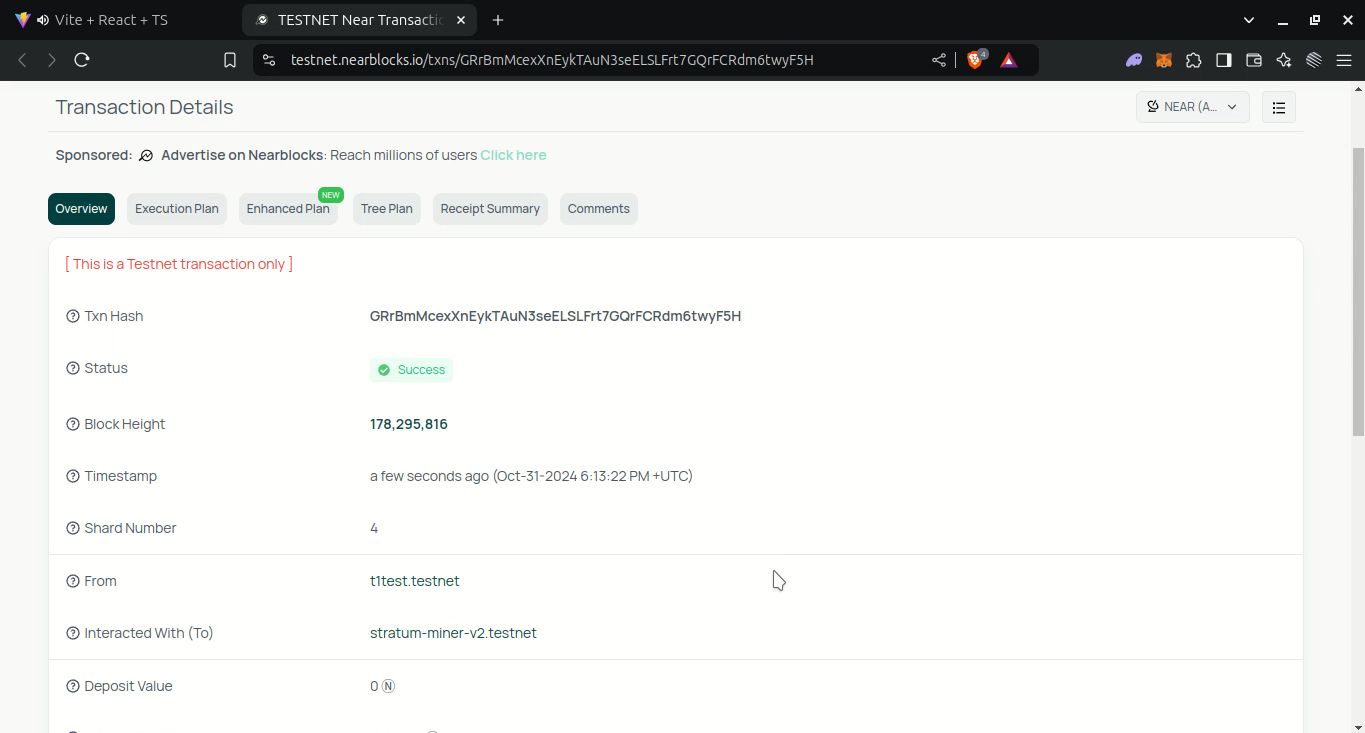Open the Overview tab
1365x733 pixels.
tap(81, 209)
